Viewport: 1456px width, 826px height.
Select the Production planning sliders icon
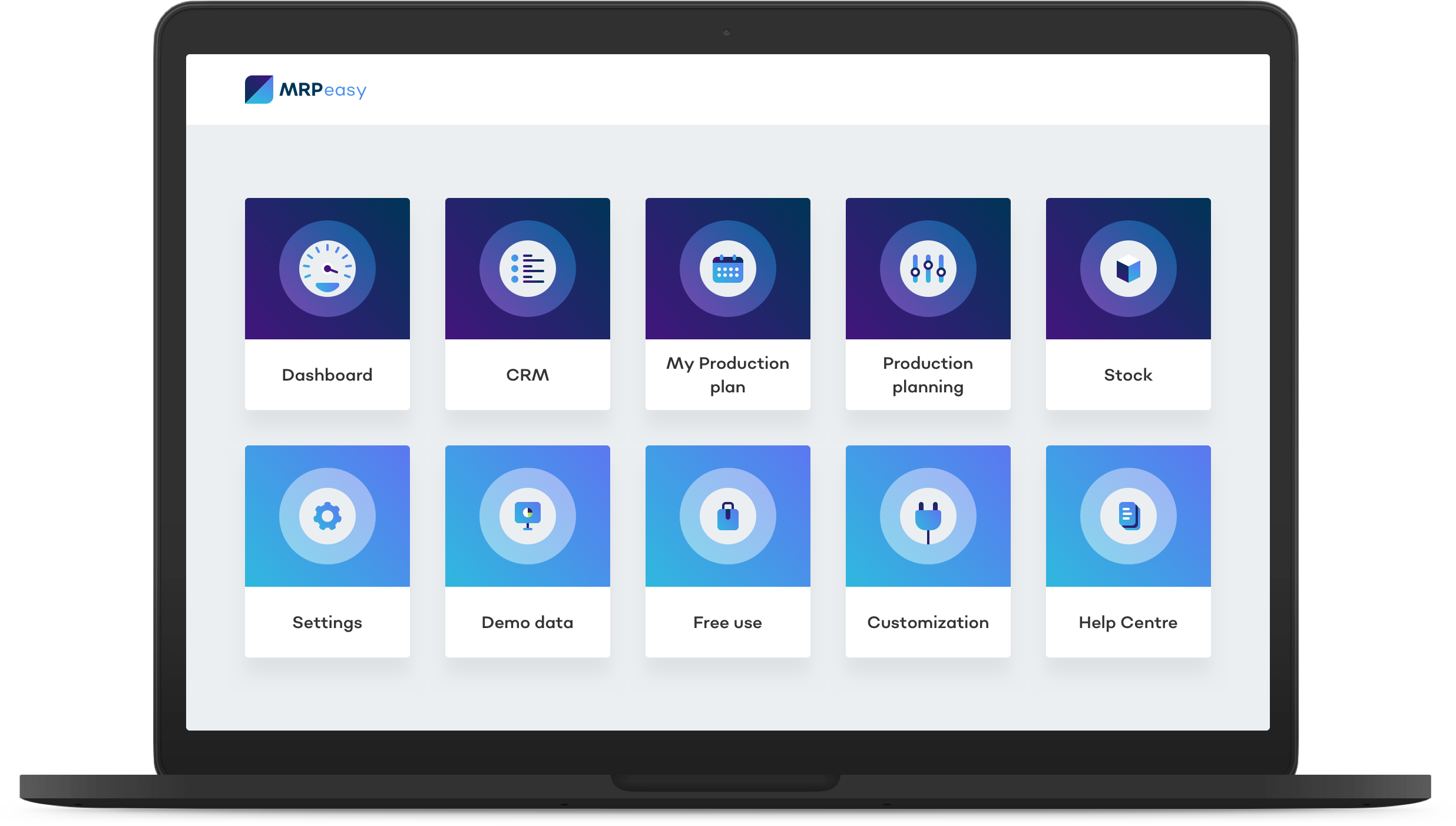pyautogui.click(x=928, y=269)
